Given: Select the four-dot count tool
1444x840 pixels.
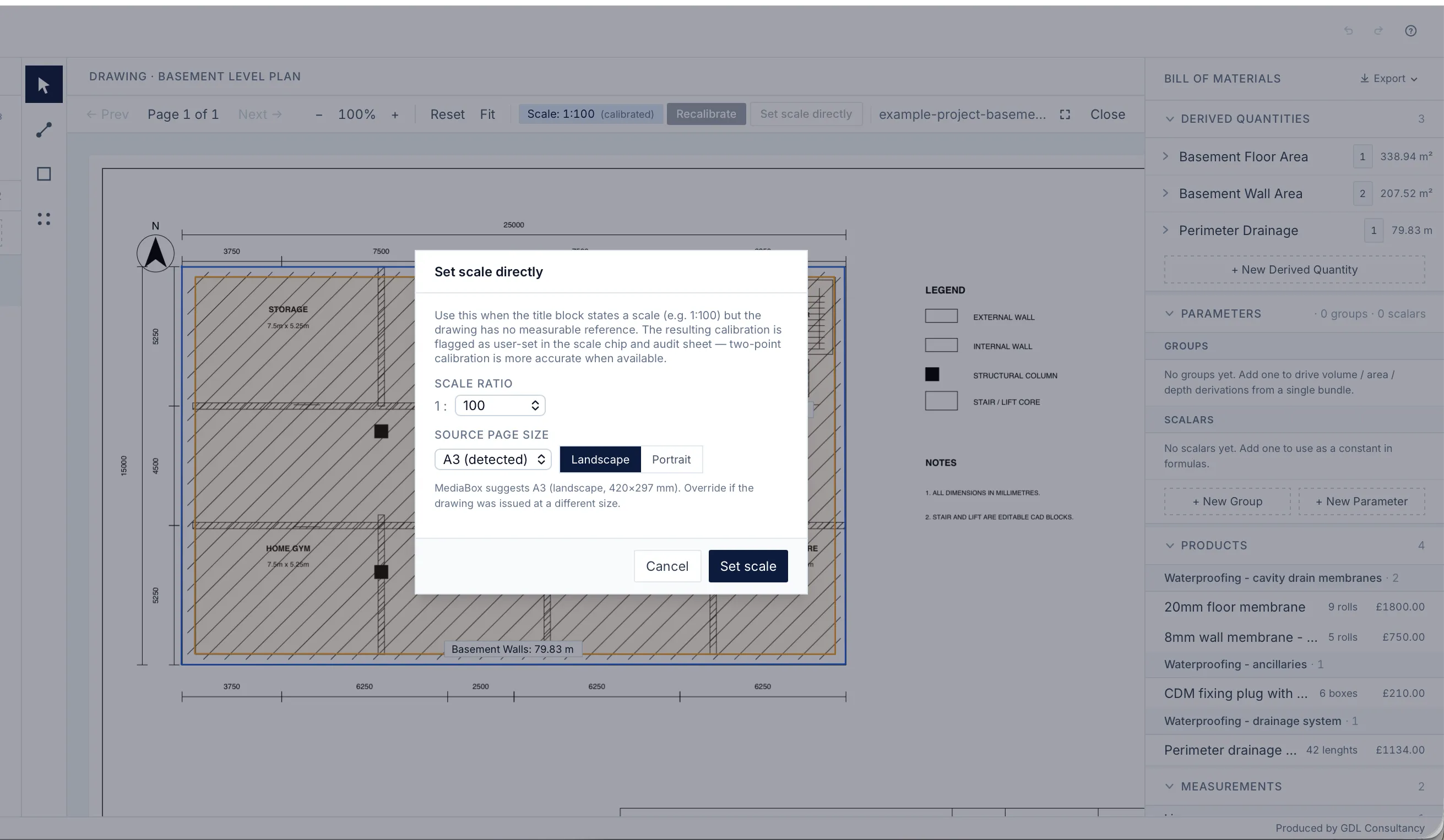Looking at the screenshot, I should pos(44,219).
